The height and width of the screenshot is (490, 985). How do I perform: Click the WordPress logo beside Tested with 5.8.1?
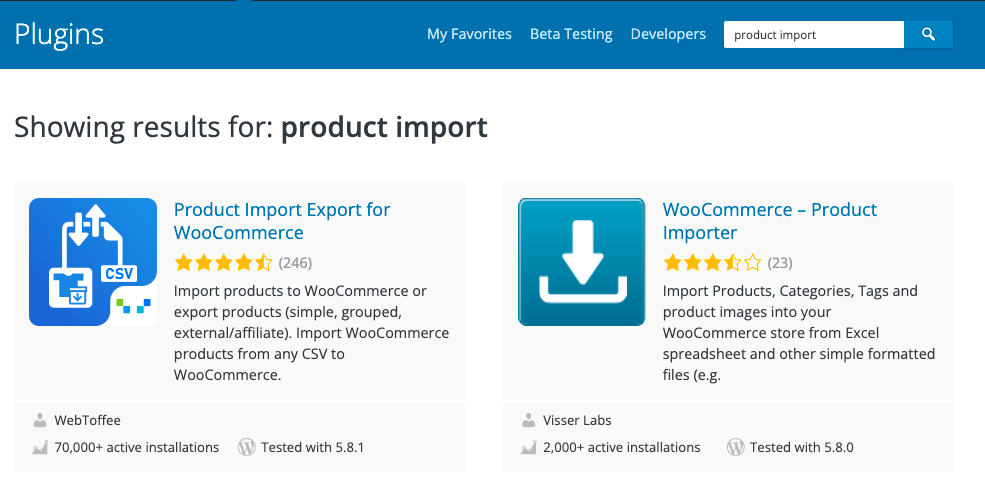click(247, 447)
